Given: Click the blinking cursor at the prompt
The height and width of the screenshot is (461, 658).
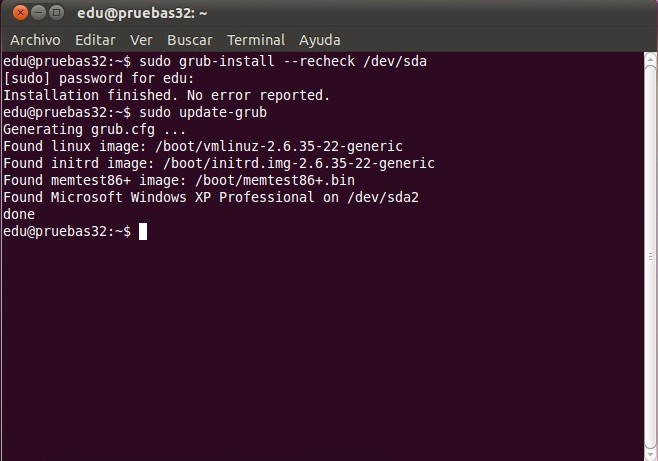Looking at the screenshot, I should coord(143,232).
